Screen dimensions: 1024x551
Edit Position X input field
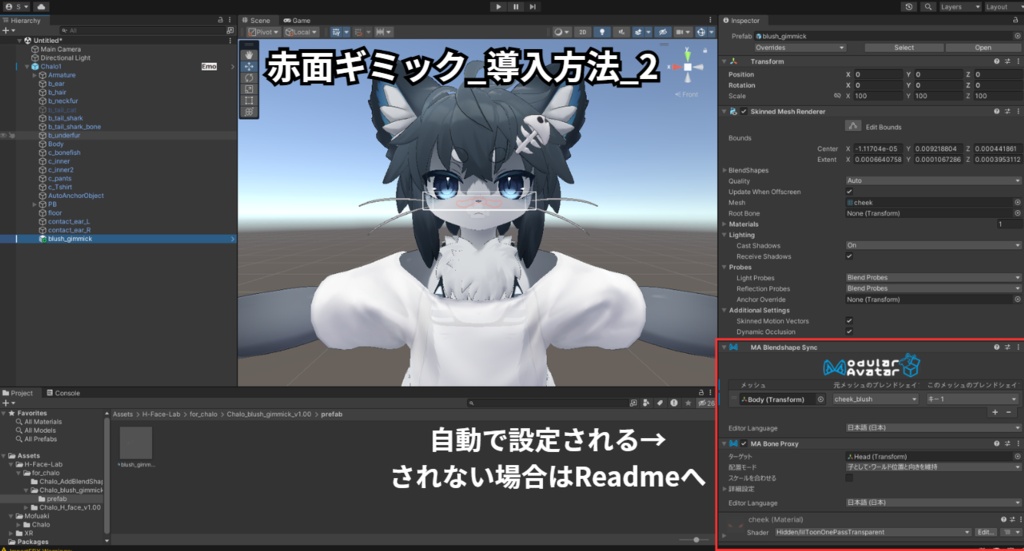click(878, 74)
